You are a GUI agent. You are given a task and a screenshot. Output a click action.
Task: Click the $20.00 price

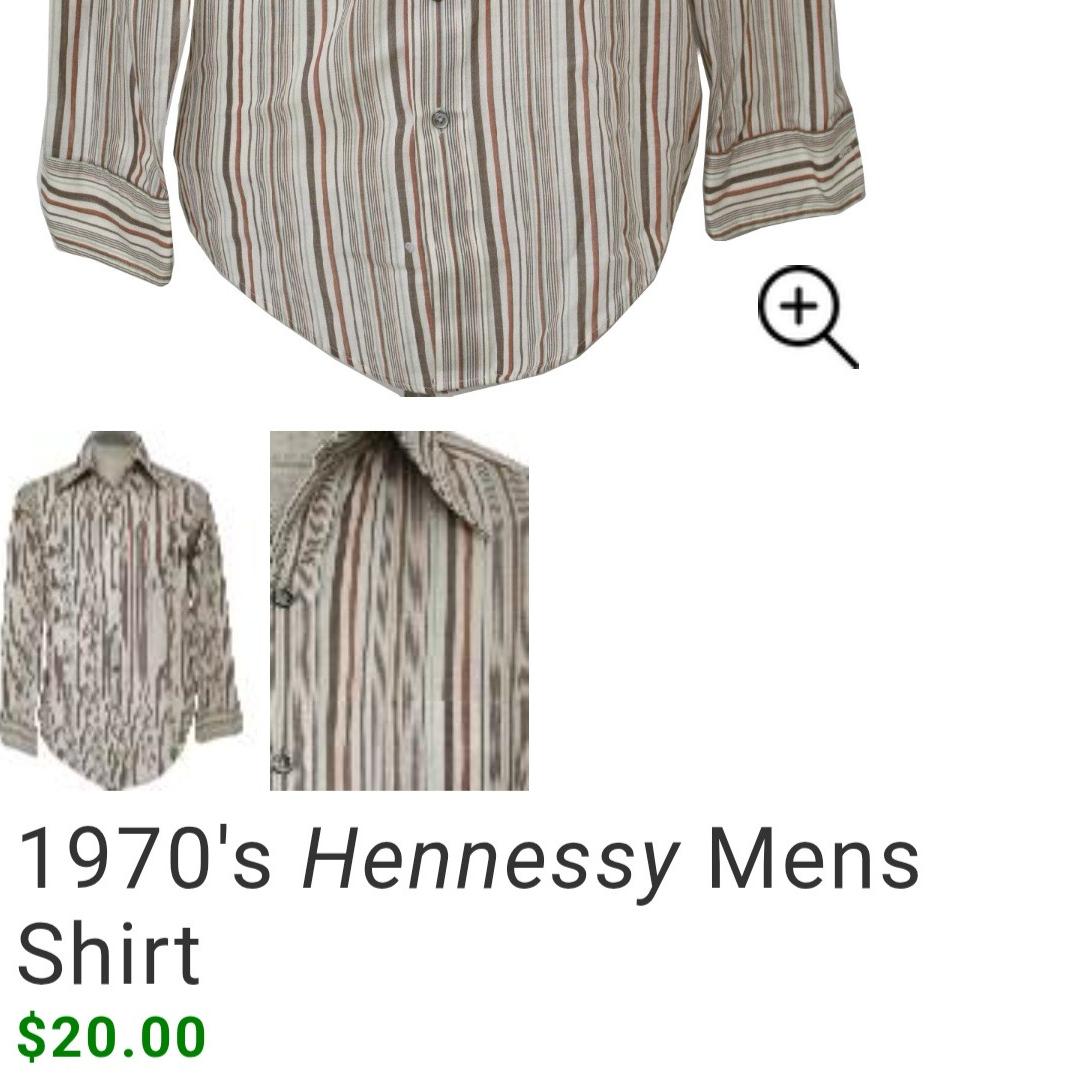[111, 1036]
